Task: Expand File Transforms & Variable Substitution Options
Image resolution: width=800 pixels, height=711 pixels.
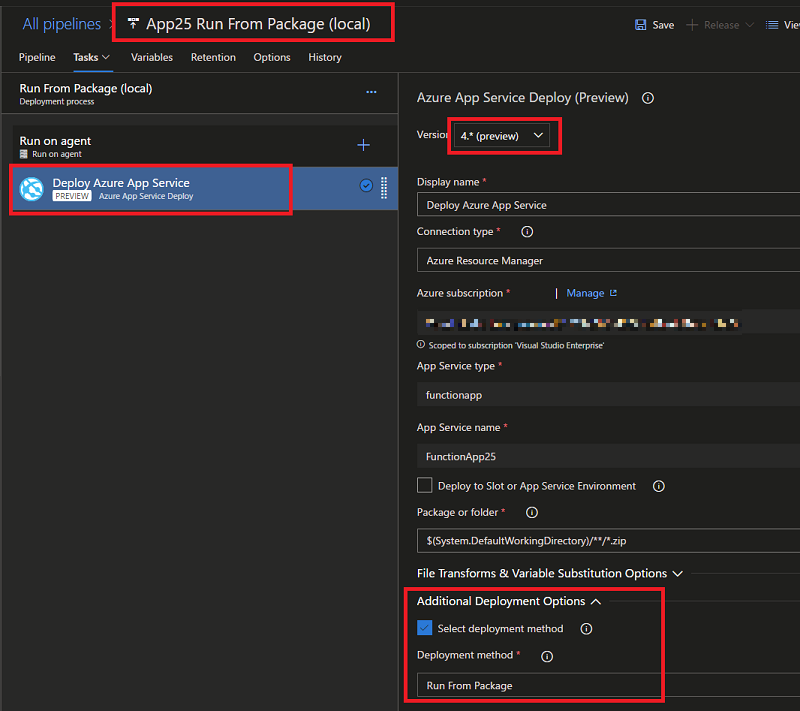Action: click(x=549, y=574)
